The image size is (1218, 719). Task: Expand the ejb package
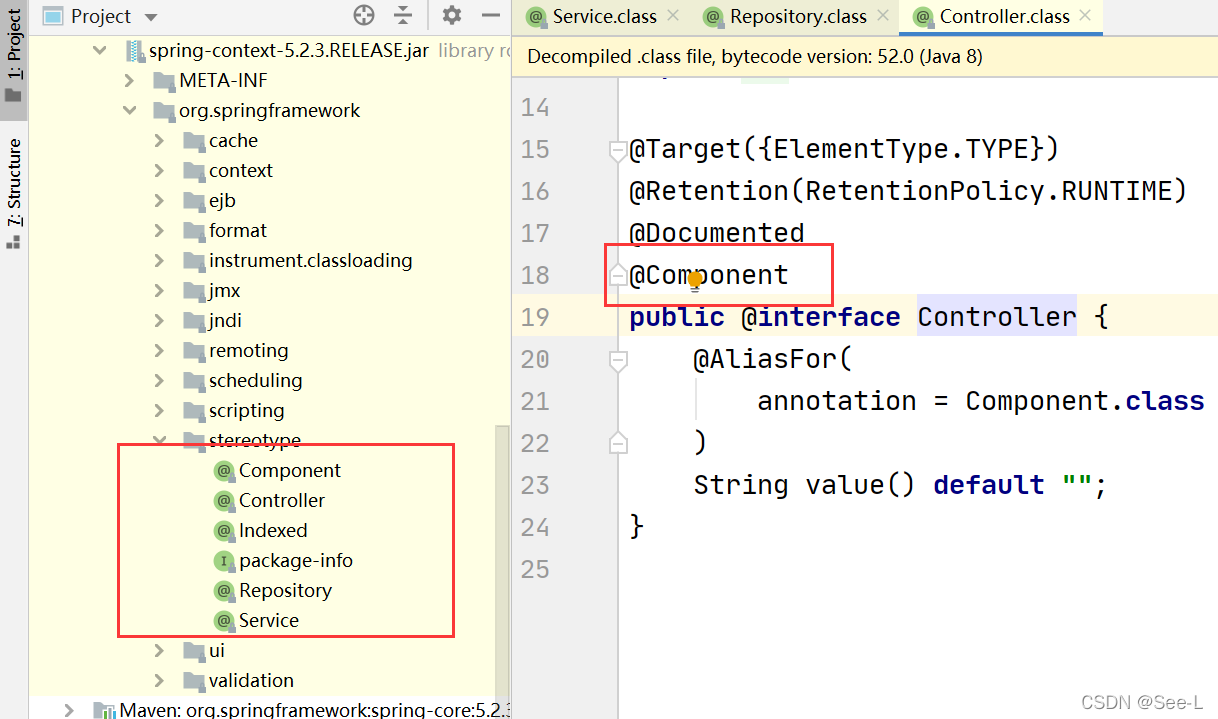pyautogui.click(x=160, y=200)
